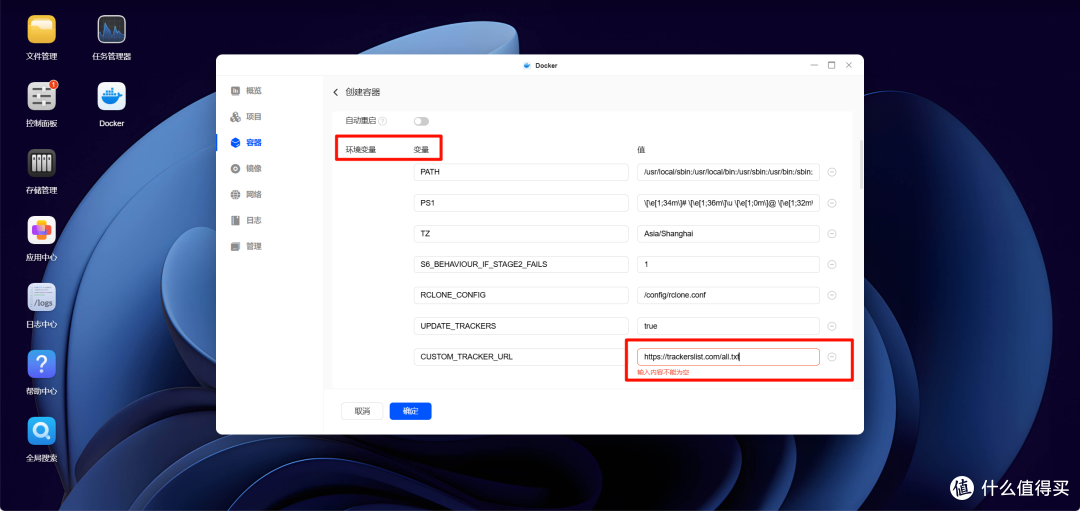This screenshot has height=511, width=1080.
Task: Click the 值 column header
Action: pyautogui.click(x=641, y=149)
